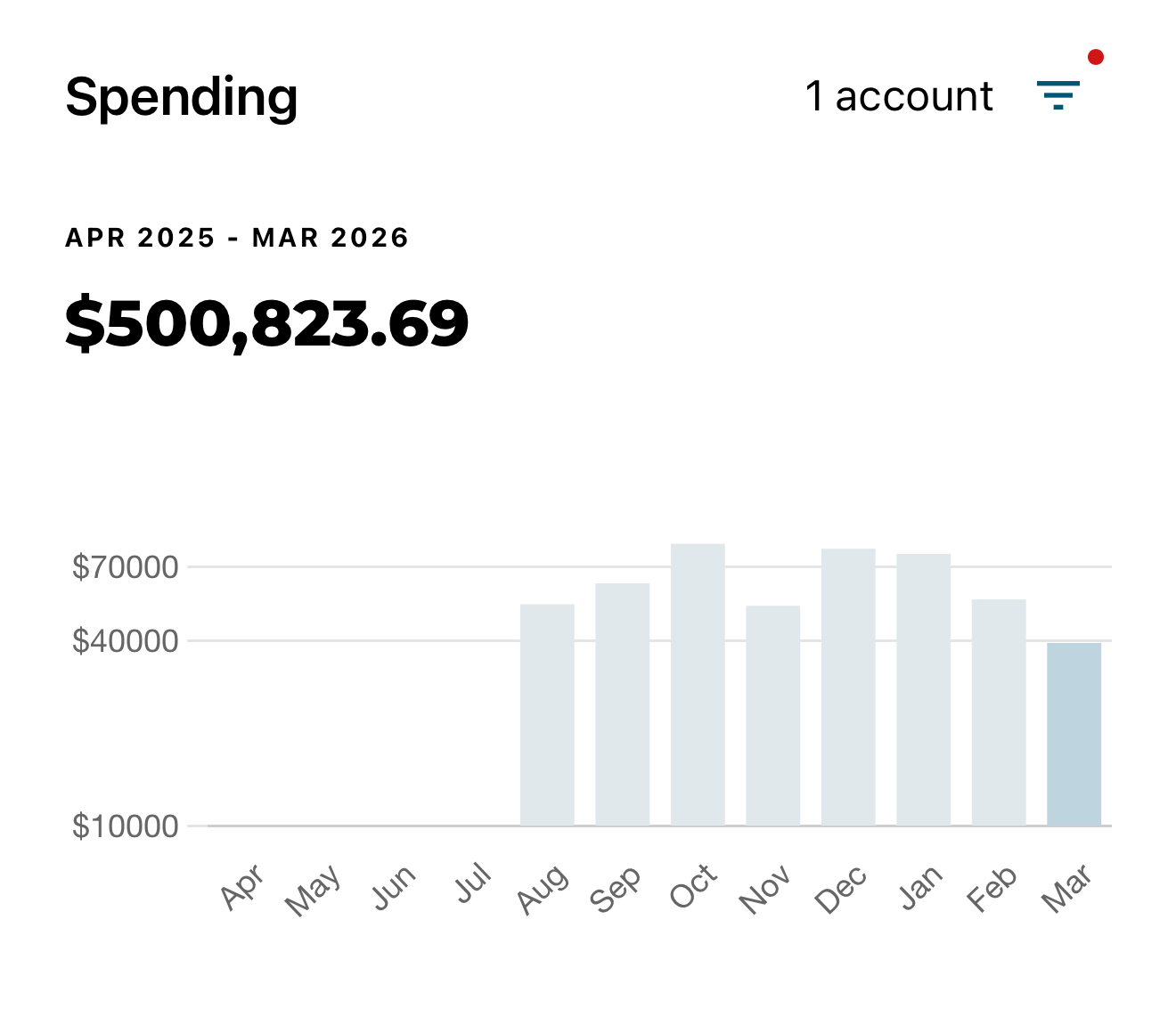Select the November spending bar

tap(772, 715)
